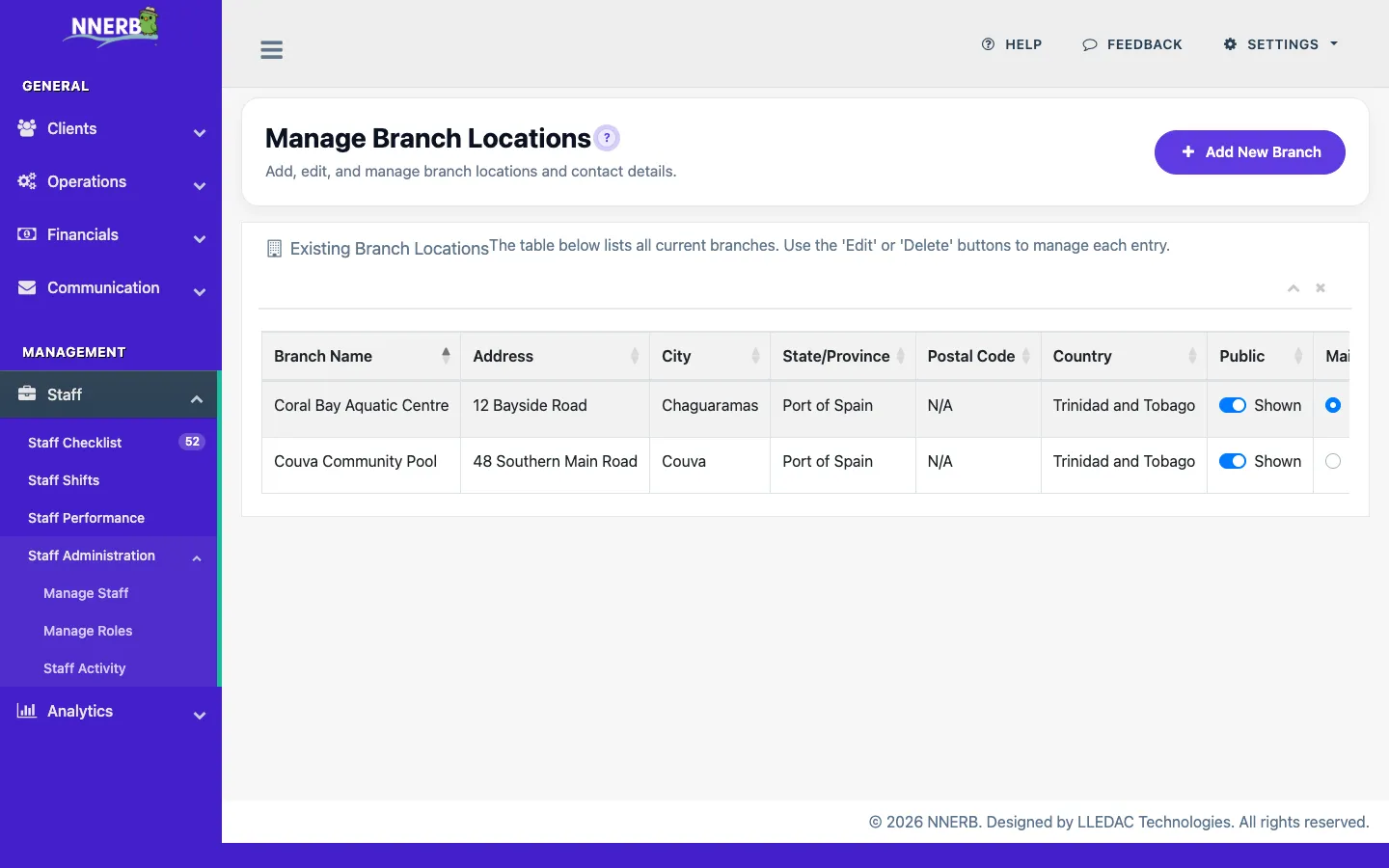This screenshot has height=868, width=1389.
Task: Click the help question-mark badge beside the title
Action: 607,138
